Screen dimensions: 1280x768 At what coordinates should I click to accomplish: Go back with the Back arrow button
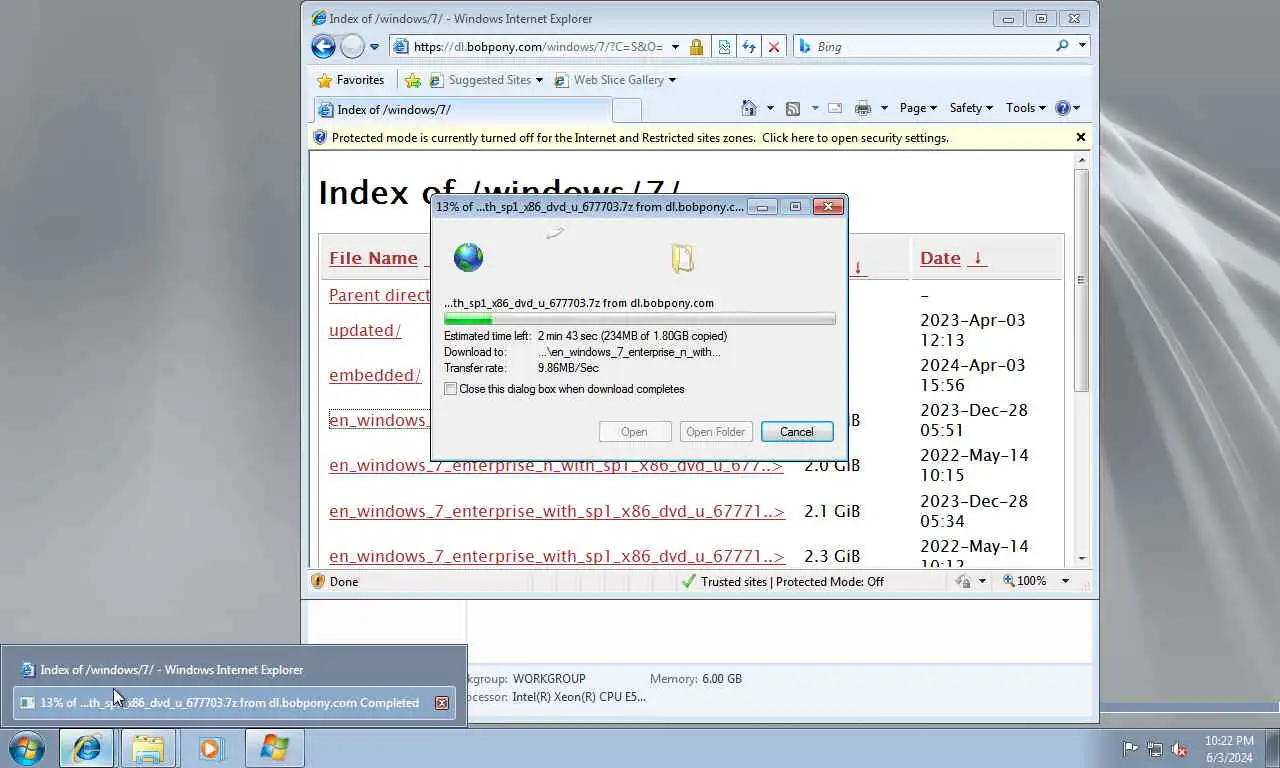(323, 46)
